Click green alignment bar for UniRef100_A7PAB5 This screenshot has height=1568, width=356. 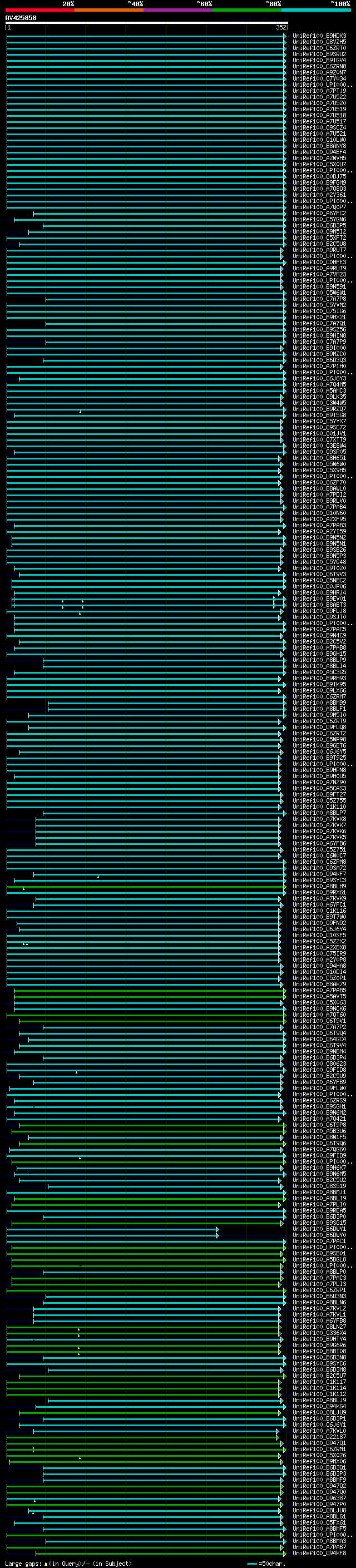(x=150, y=990)
